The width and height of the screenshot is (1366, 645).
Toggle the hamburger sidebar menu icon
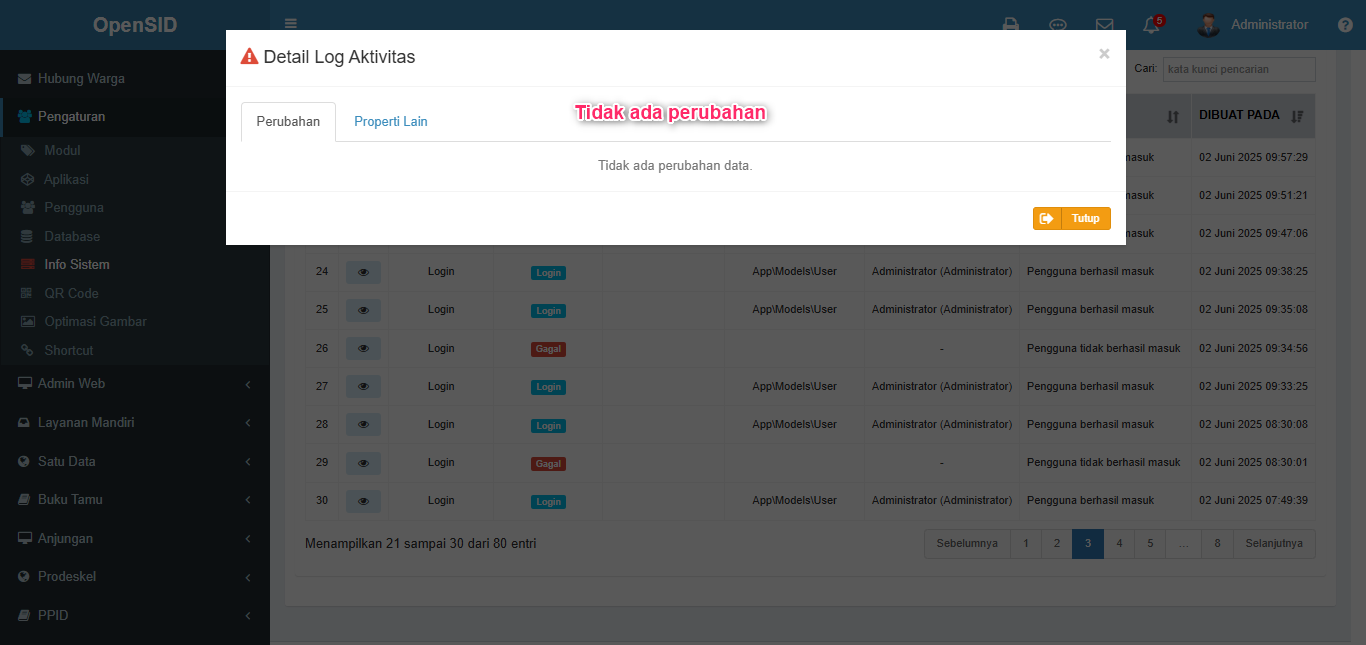pos(290,24)
